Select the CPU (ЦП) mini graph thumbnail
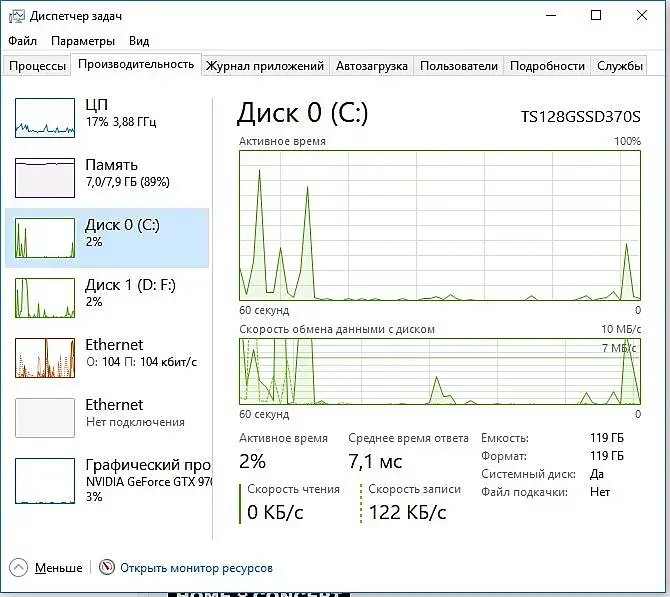 point(45,117)
